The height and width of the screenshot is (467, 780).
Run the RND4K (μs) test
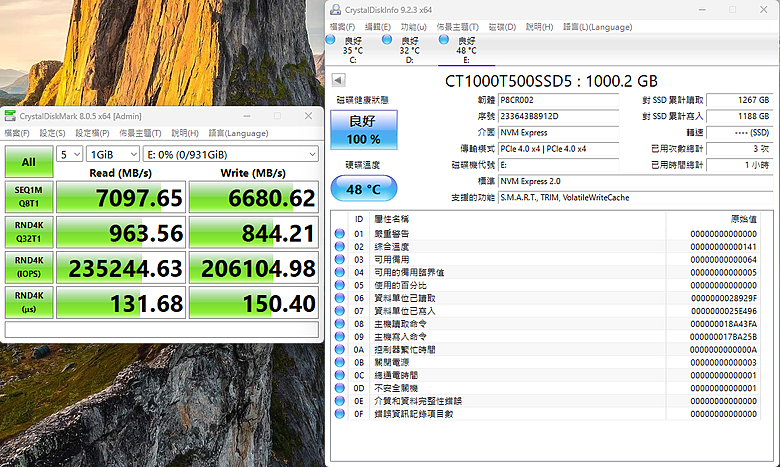[x=29, y=302]
